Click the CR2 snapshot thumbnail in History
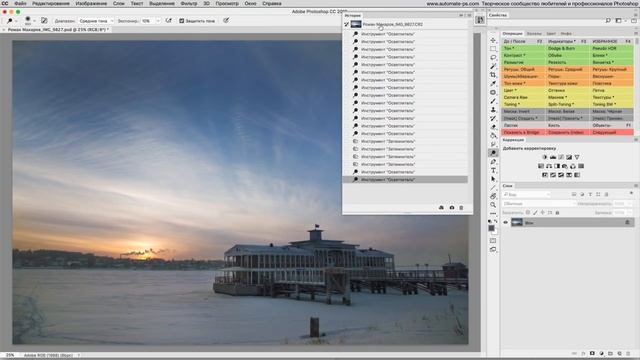 pyautogui.click(x=356, y=24)
